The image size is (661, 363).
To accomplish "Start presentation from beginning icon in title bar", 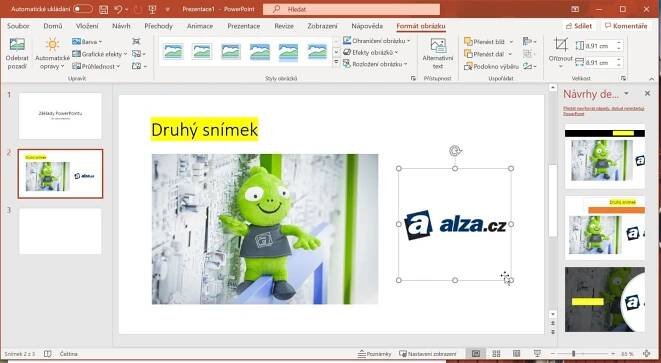I will 152,9.
